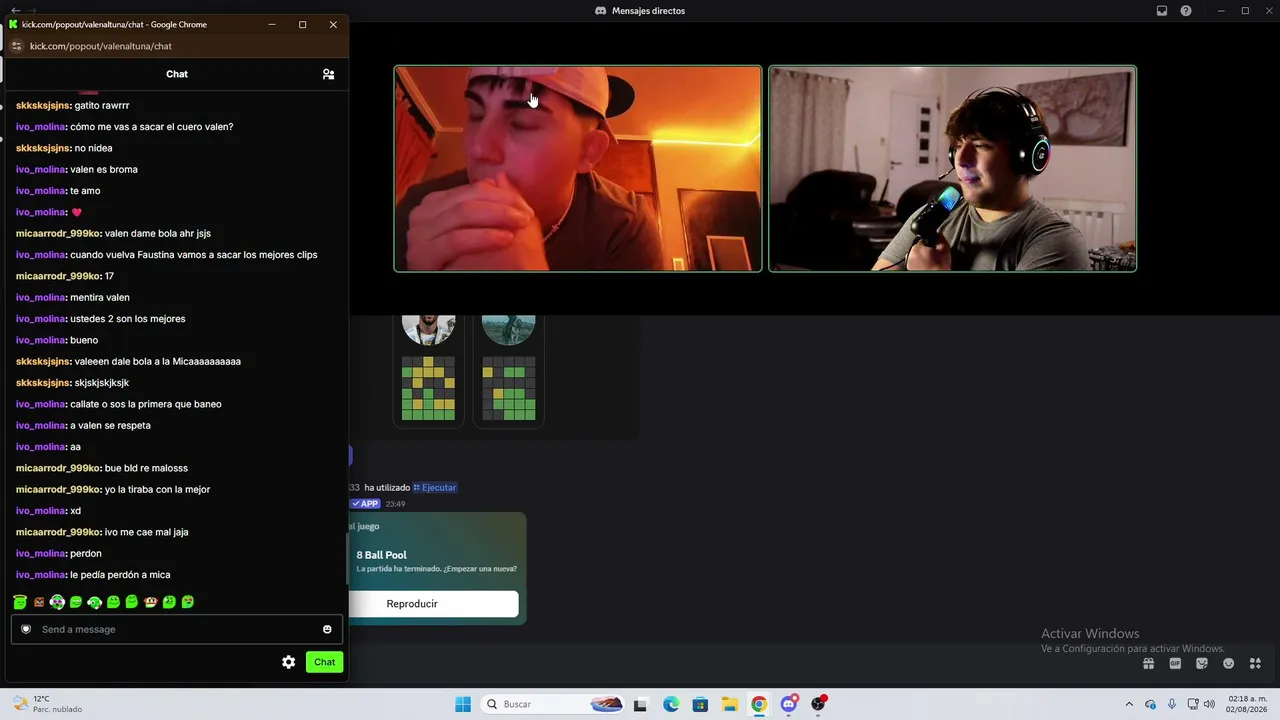Insert the angel halo green emote
Screen dimensions: 1280x720
click(20, 602)
